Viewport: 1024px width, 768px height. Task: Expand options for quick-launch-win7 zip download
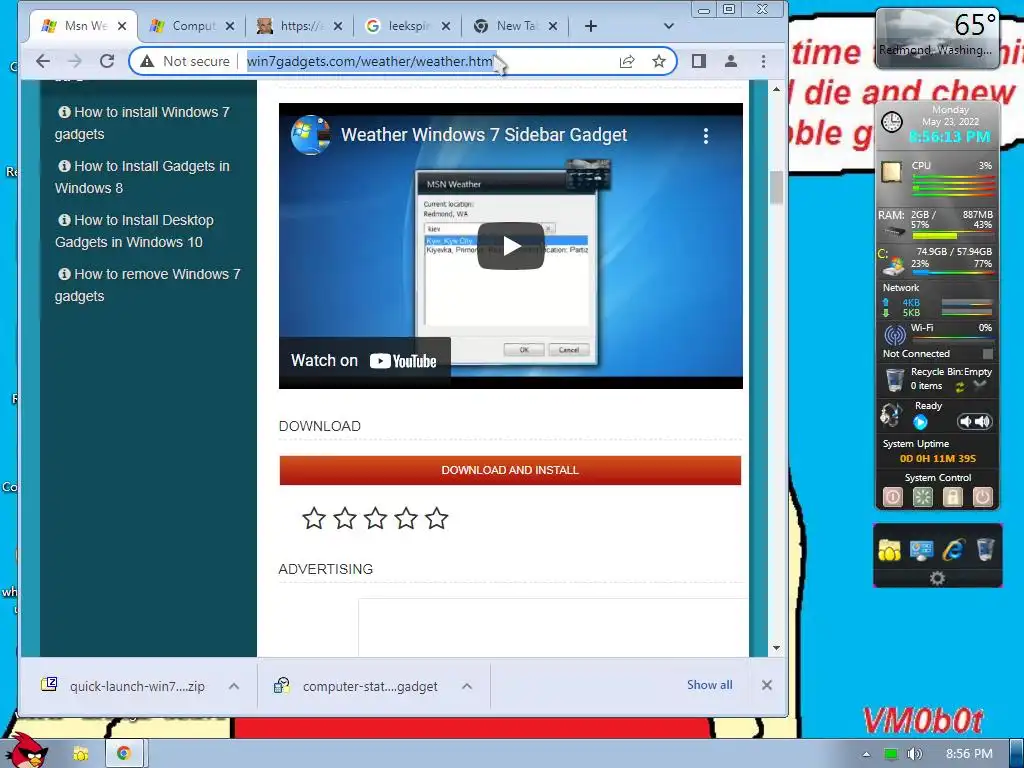[x=234, y=686]
